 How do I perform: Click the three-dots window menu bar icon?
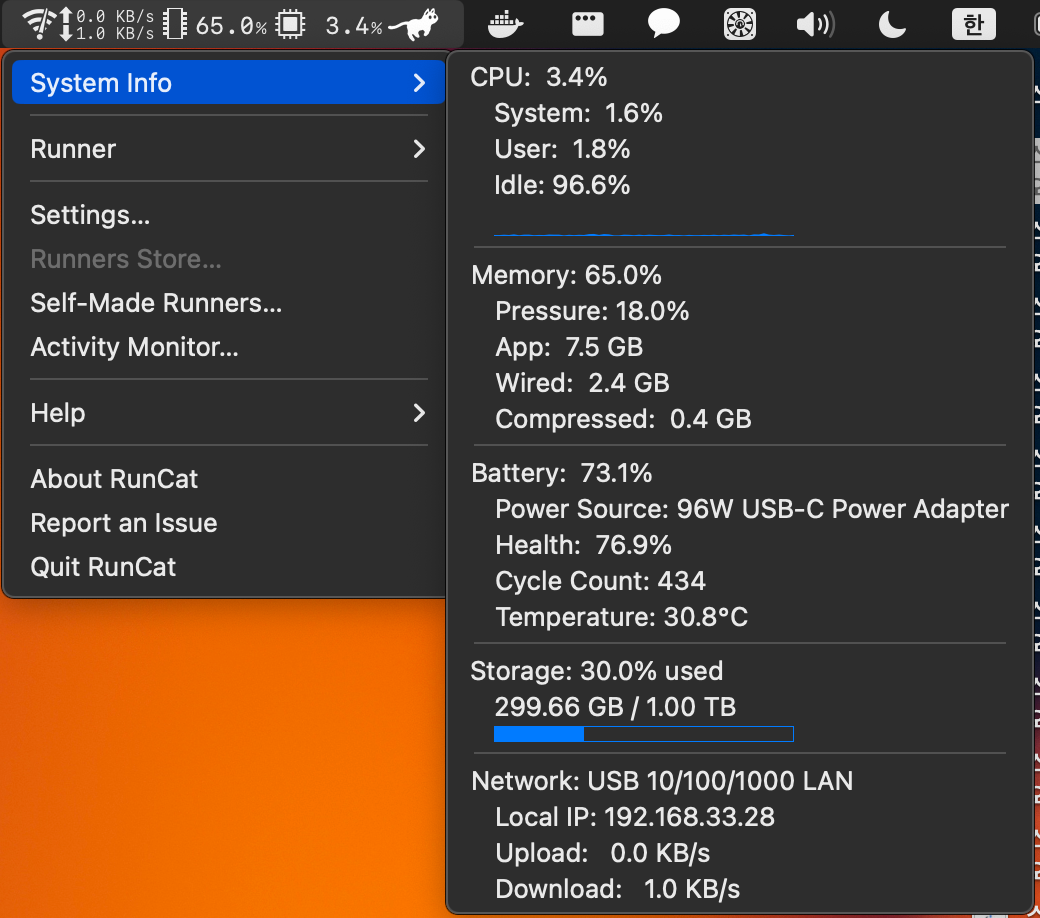click(x=588, y=25)
